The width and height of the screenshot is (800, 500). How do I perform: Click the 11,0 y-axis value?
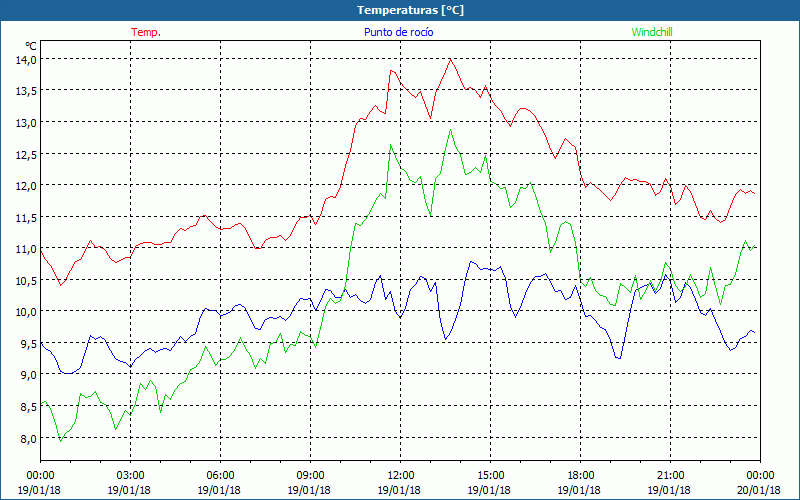click(x=27, y=249)
